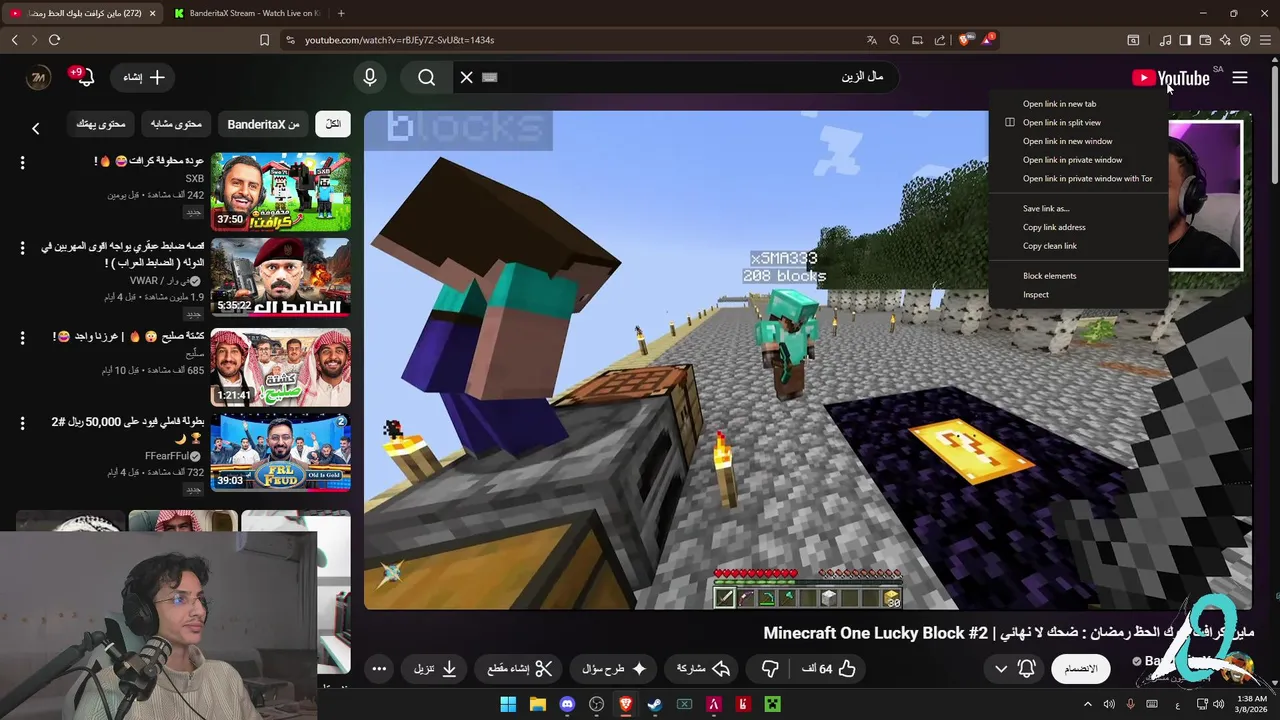Click the Create (إنشاء) plus button
Screen dimensions: 1280x720
(144, 77)
